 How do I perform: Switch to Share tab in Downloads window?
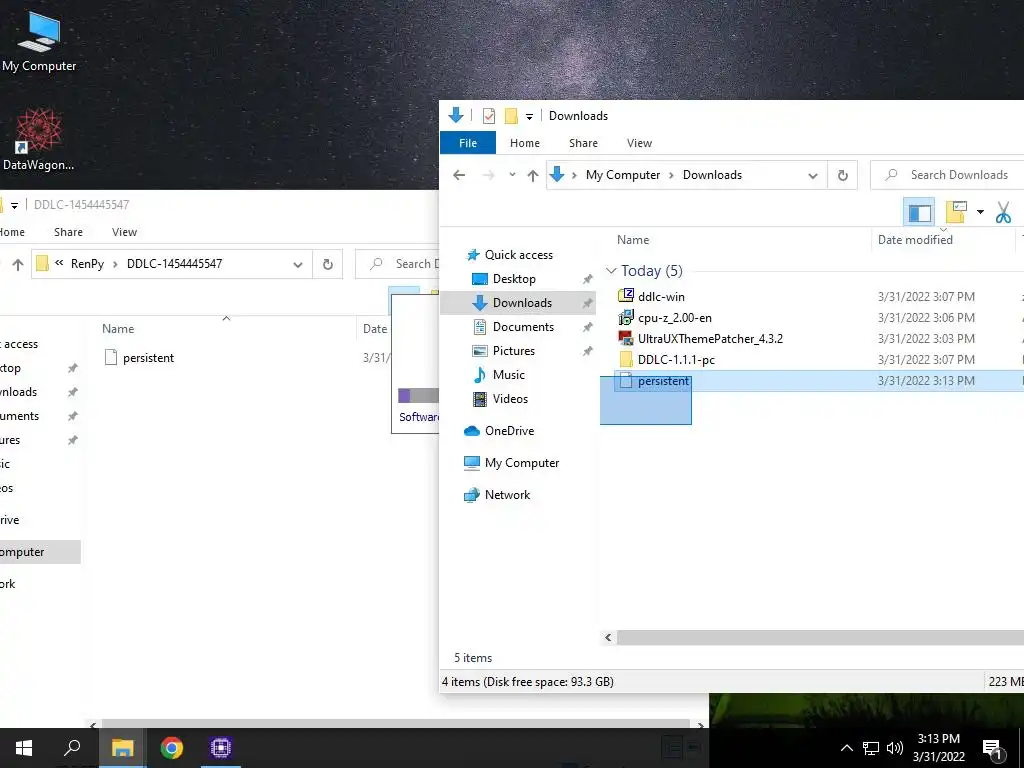583,143
